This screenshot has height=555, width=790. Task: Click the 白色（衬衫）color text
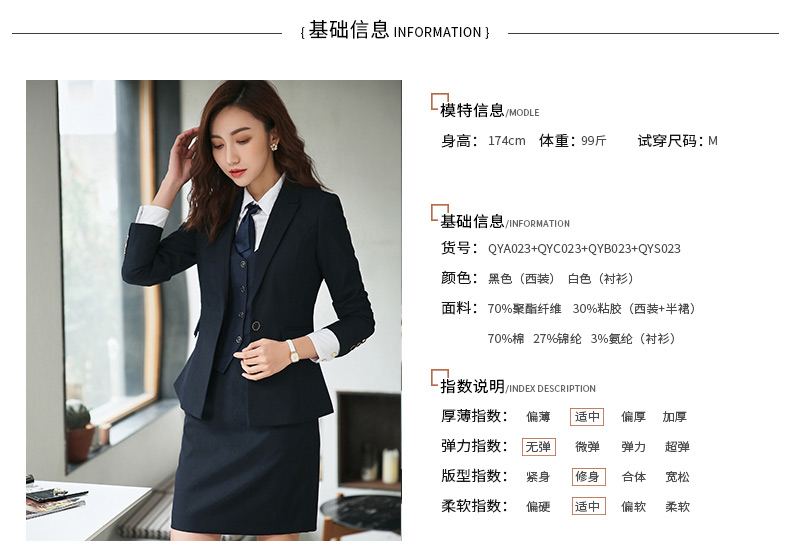(601, 279)
